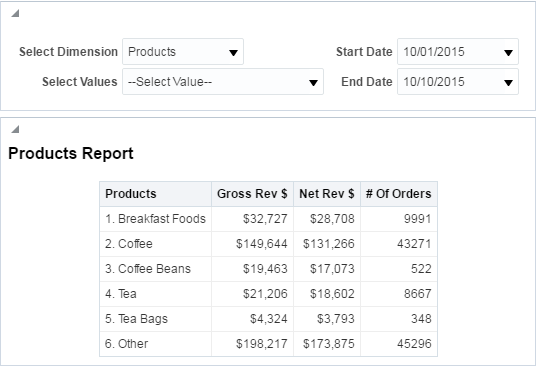Select the Tea Bags row

268,319
